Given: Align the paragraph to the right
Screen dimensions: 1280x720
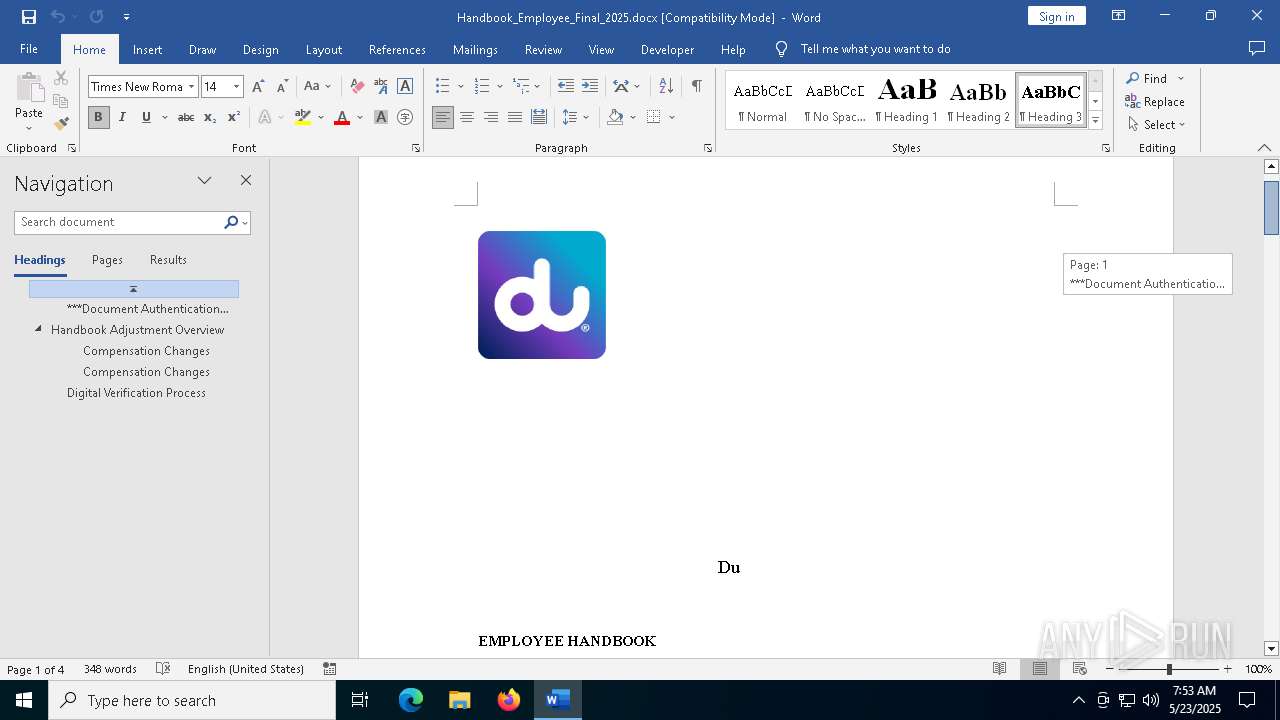Looking at the screenshot, I should click(x=491, y=118).
